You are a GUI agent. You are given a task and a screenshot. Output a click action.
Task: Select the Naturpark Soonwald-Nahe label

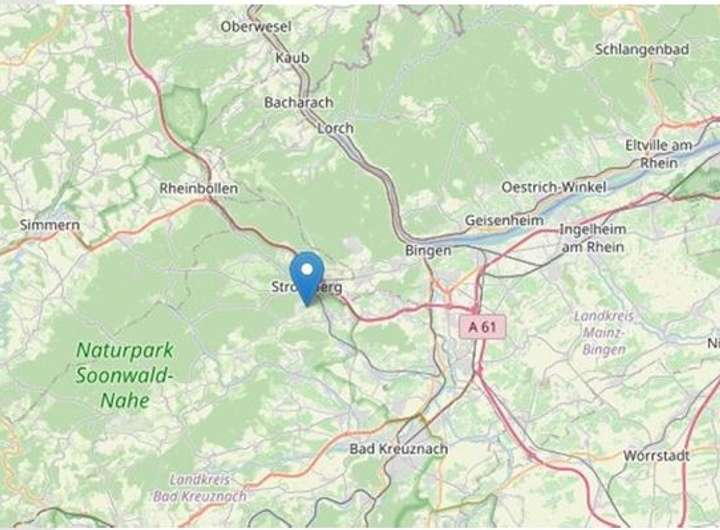coord(125,375)
